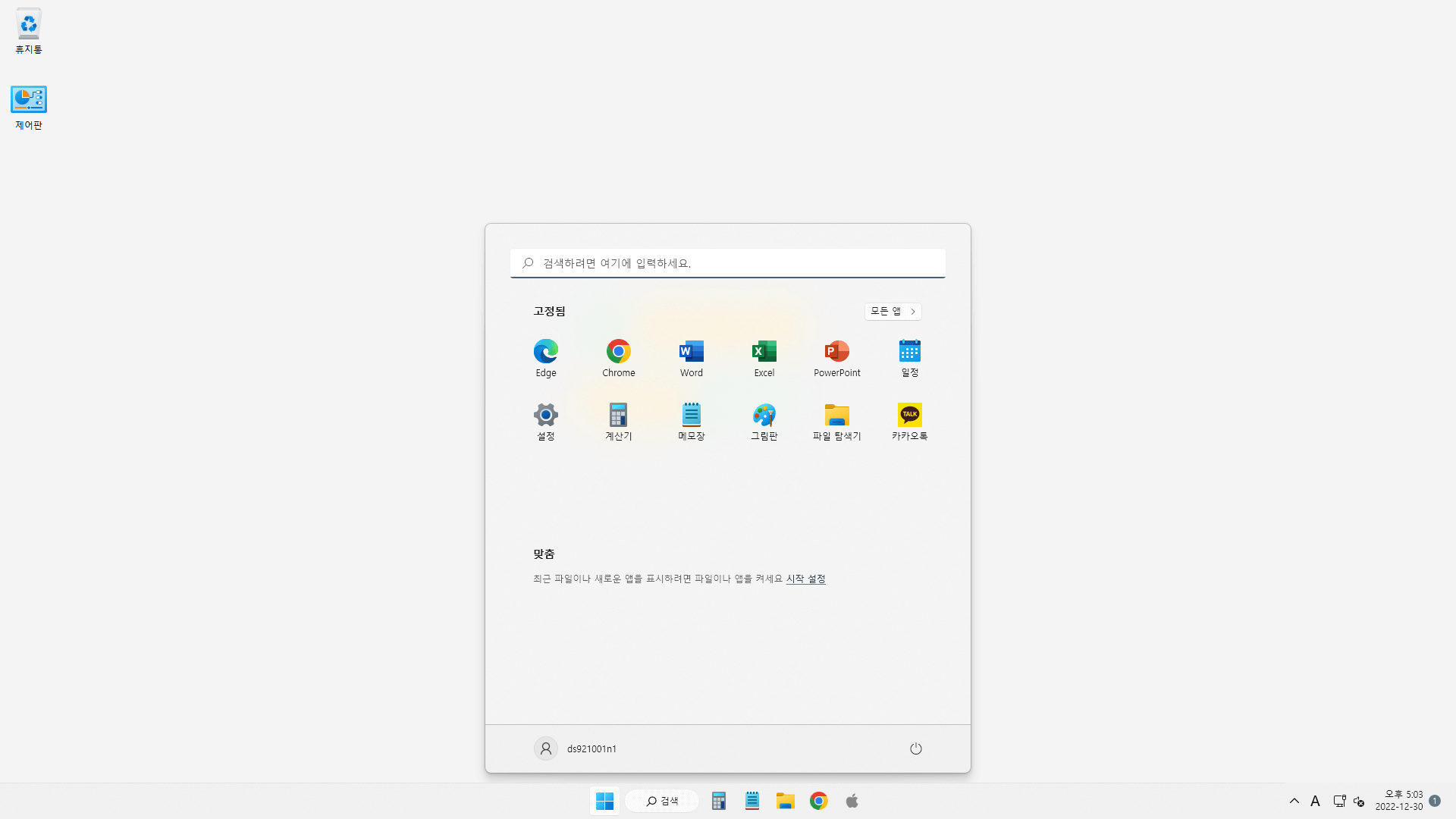Open the notepad icon on the taskbar

(752, 801)
